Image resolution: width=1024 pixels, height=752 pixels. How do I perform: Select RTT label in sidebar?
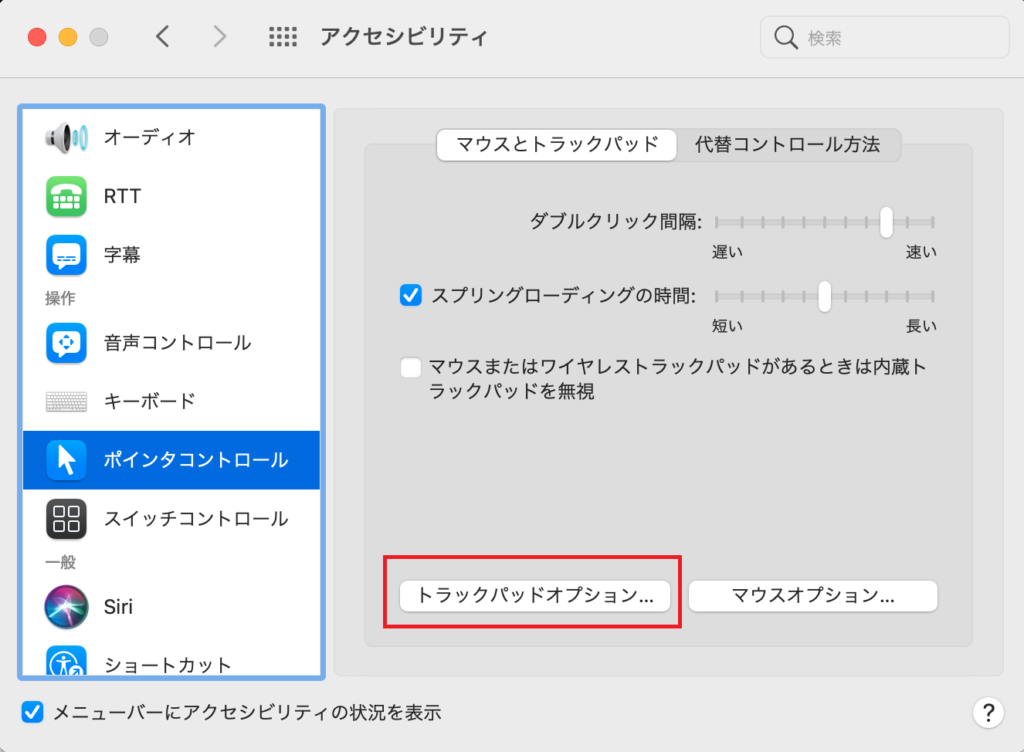pos(122,196)
